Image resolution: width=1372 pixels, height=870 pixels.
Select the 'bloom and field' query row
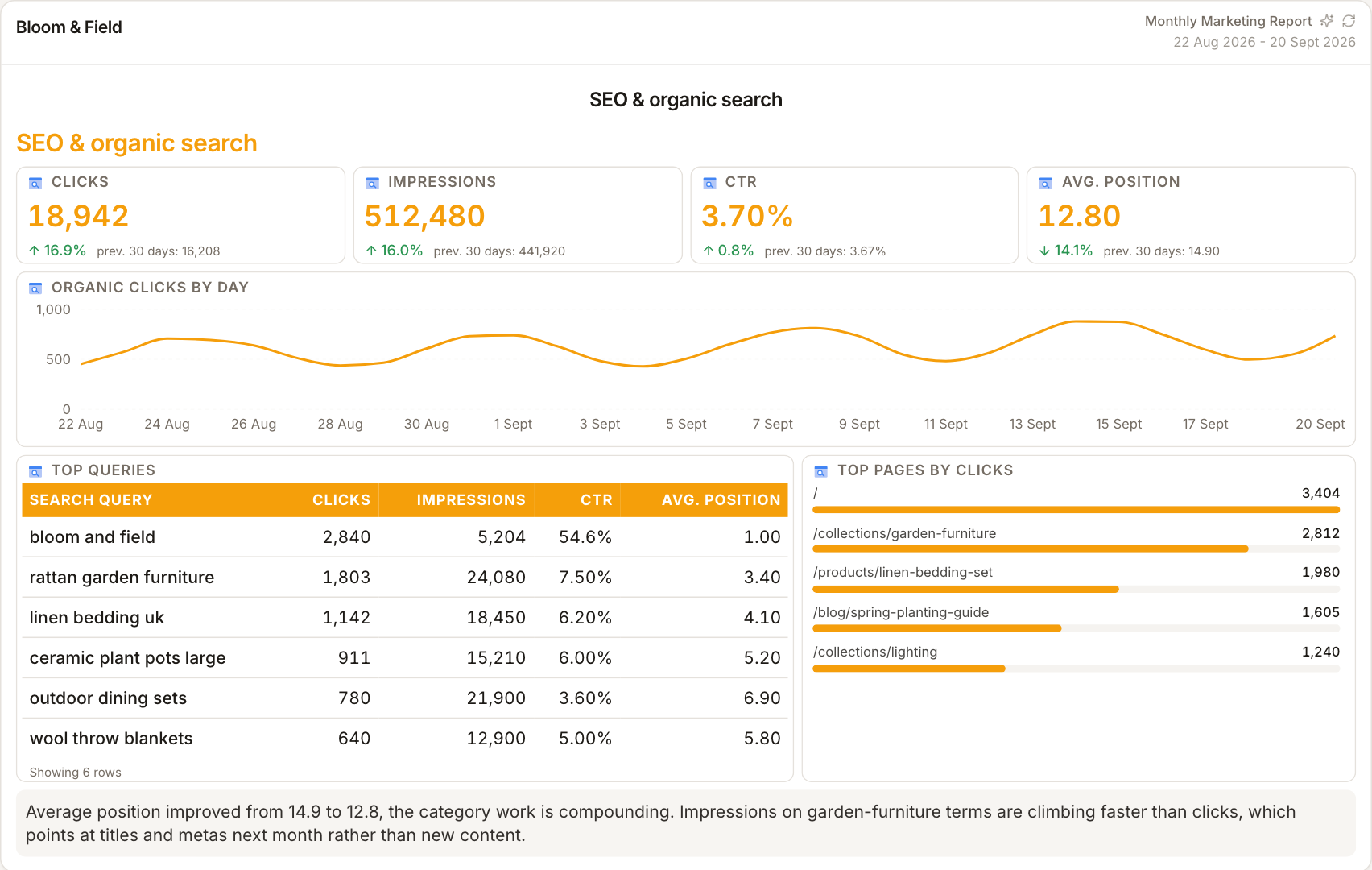click(405, 537)
